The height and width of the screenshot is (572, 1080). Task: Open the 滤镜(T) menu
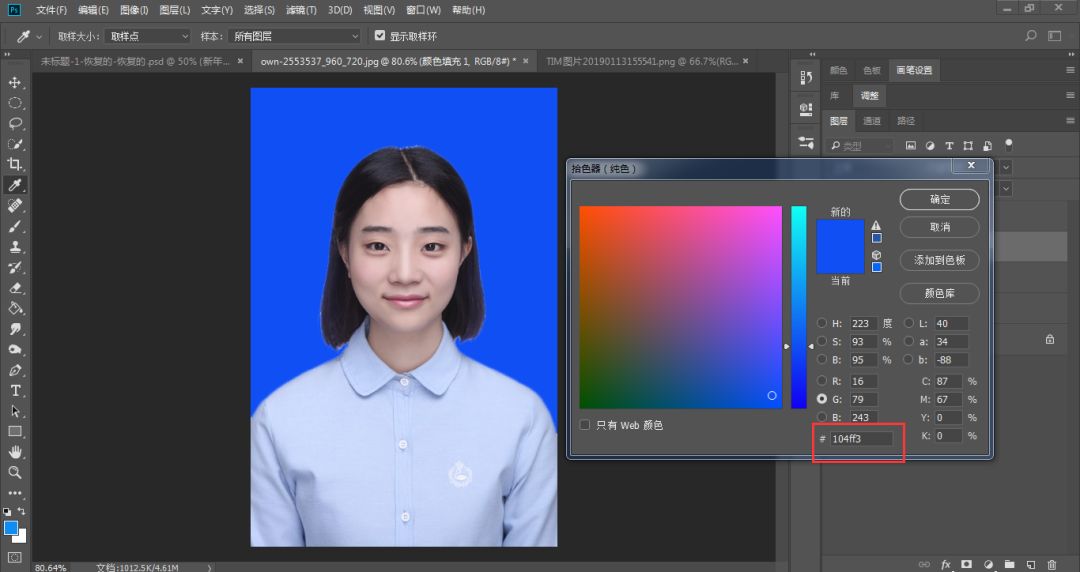pos(301,10)
